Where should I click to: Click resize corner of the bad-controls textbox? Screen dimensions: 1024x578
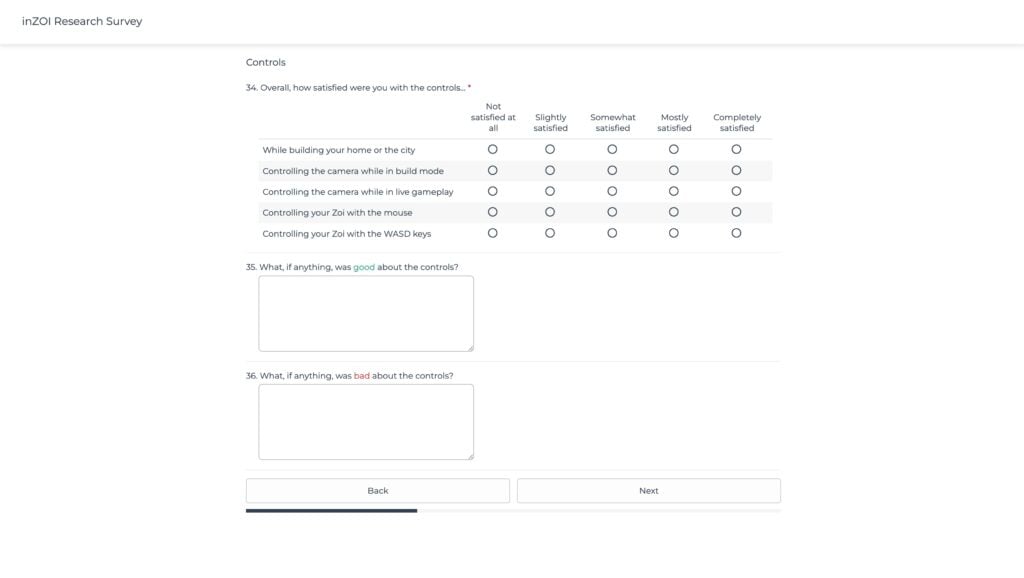470,456
